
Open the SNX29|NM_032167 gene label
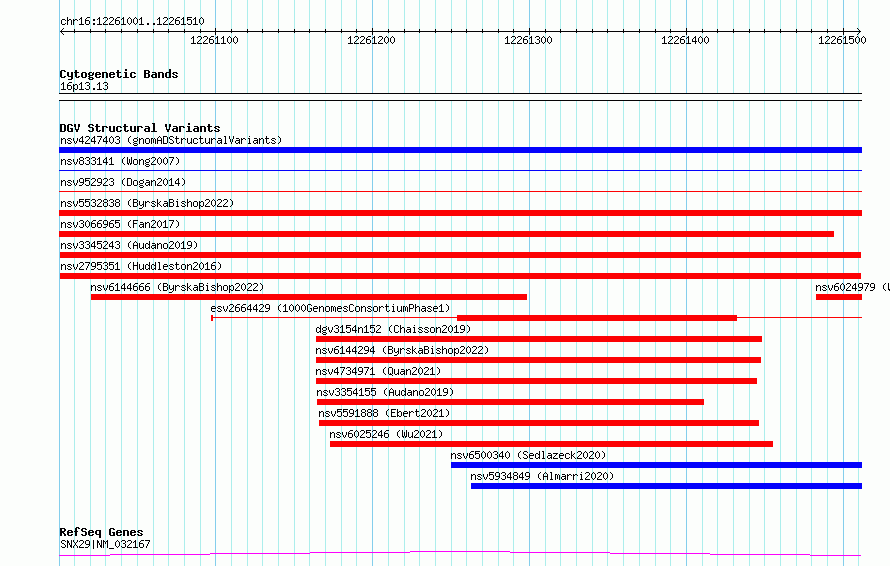tap(105, 544)
